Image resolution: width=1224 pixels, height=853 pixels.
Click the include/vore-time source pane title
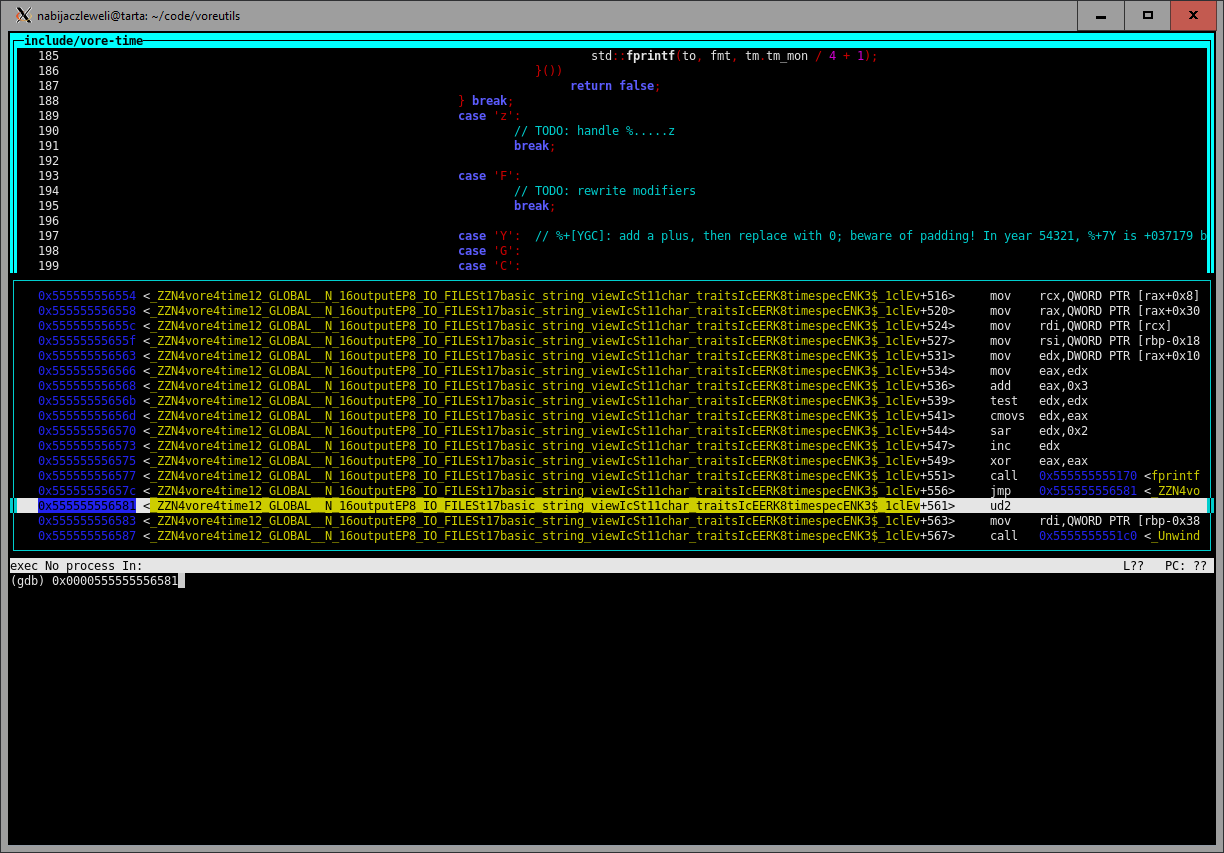tap(83, 41)
